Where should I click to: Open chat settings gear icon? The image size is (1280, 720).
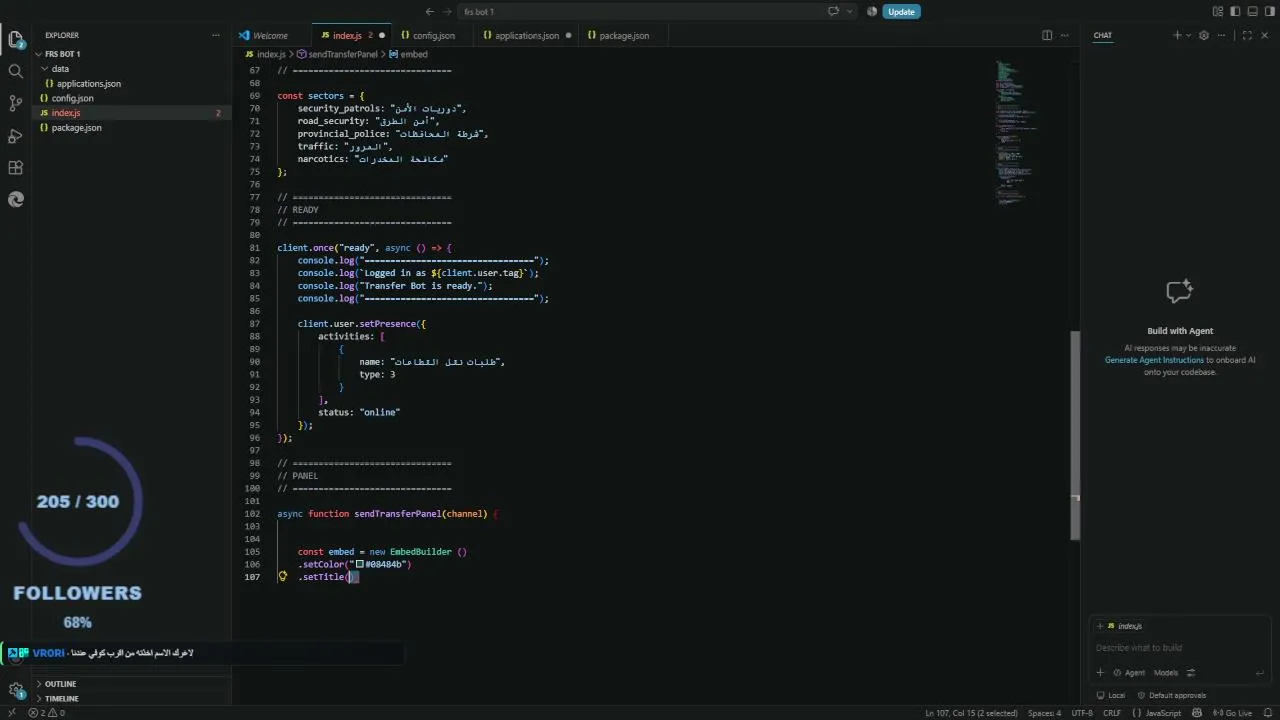[1204, 35]
